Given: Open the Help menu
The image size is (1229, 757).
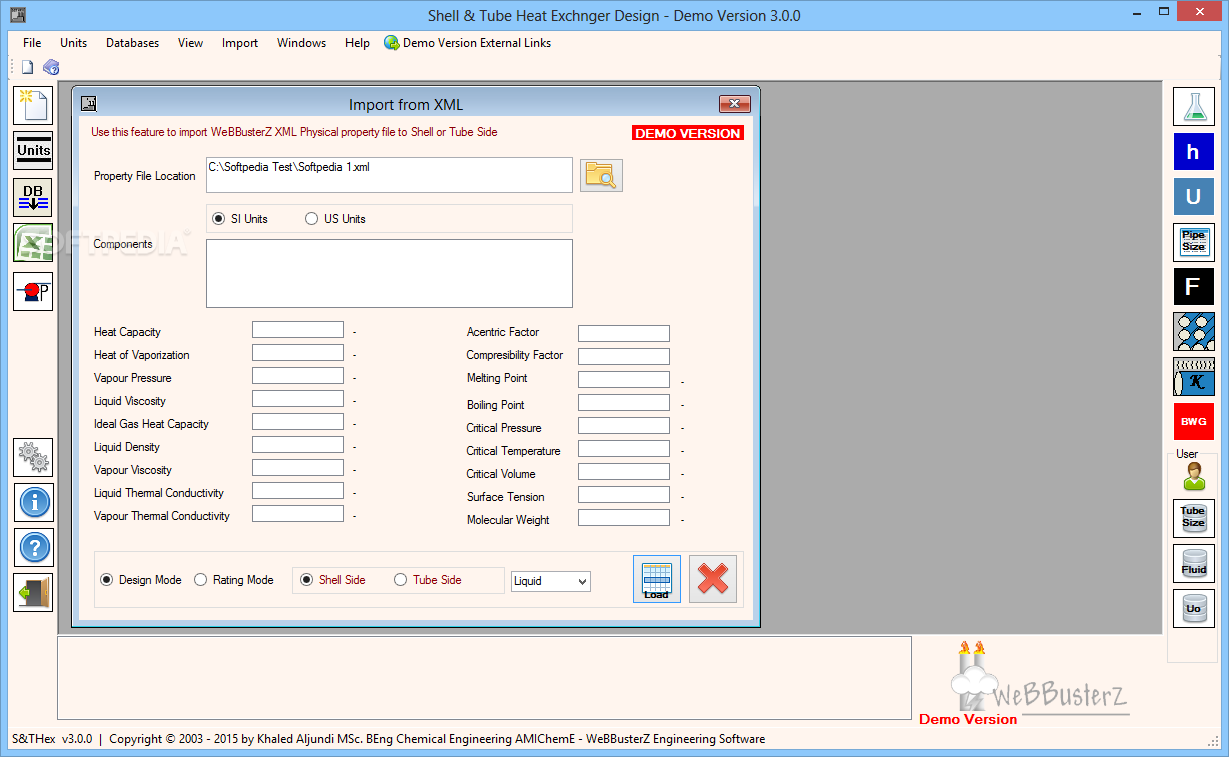Looking at the screenshot, I should tap(357, 43).
